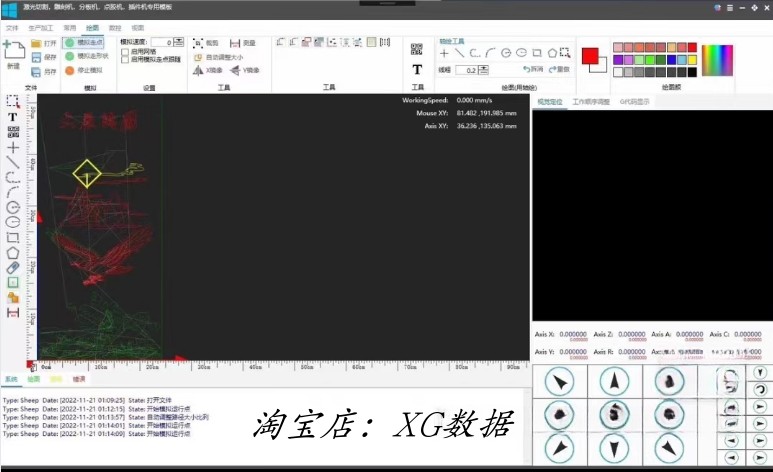Open the 视图 ribbon tab
Viewport: 773px width, 472px height.
click(138, 28)
